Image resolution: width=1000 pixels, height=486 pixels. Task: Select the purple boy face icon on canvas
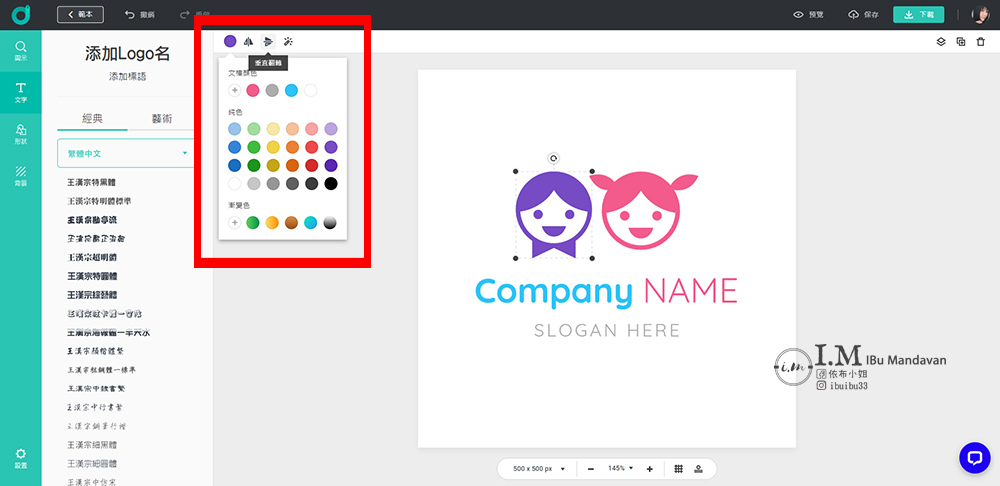[554, 214]
